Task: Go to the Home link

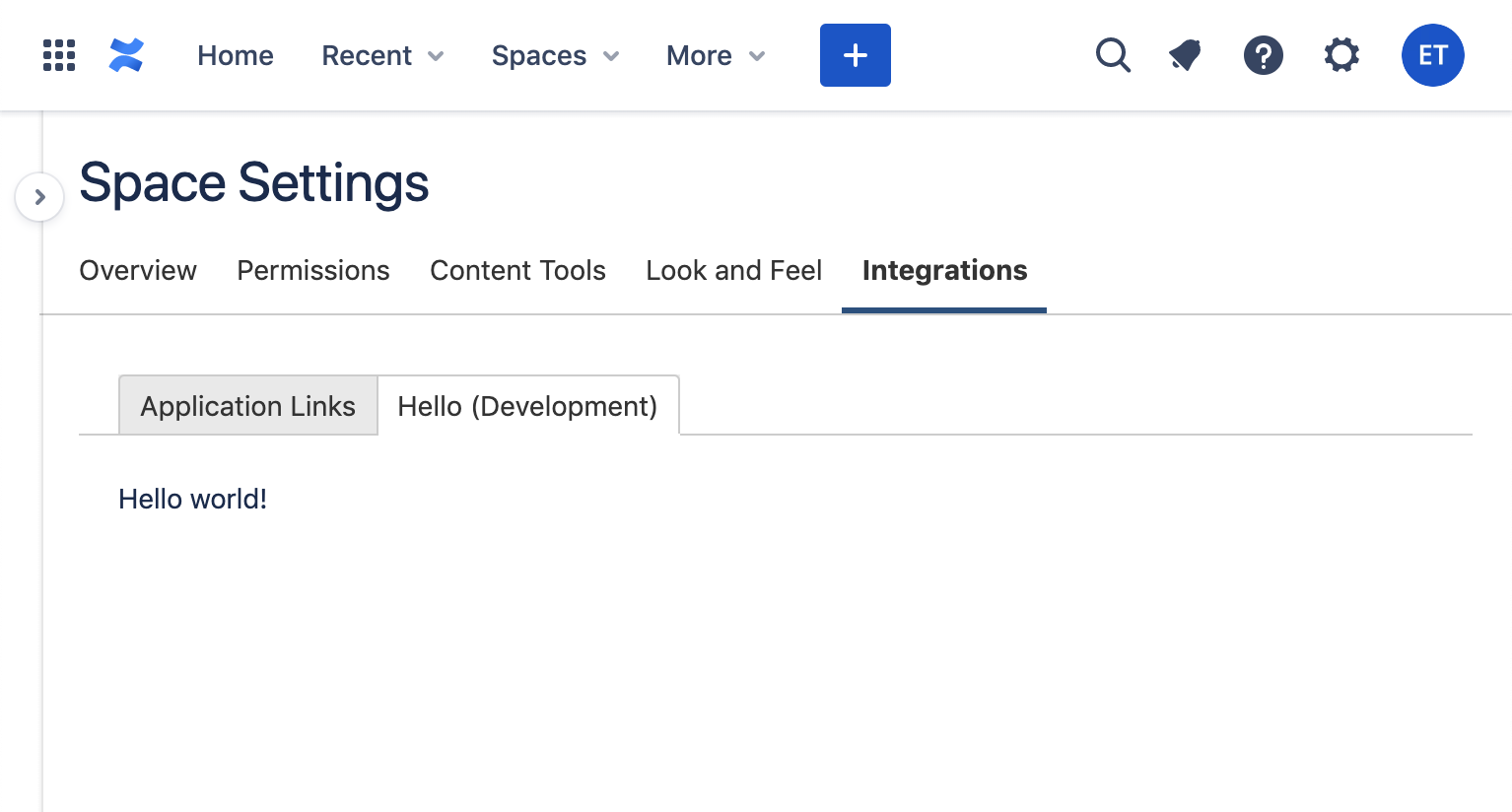Action: (x=236, y=55)
